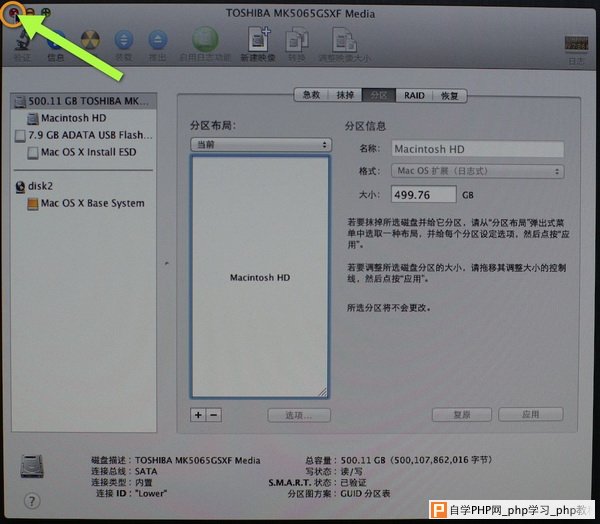Select Mac OS X Install ESD volume
The width and height of the screenshot is (600, 524).
click(84, 152)
